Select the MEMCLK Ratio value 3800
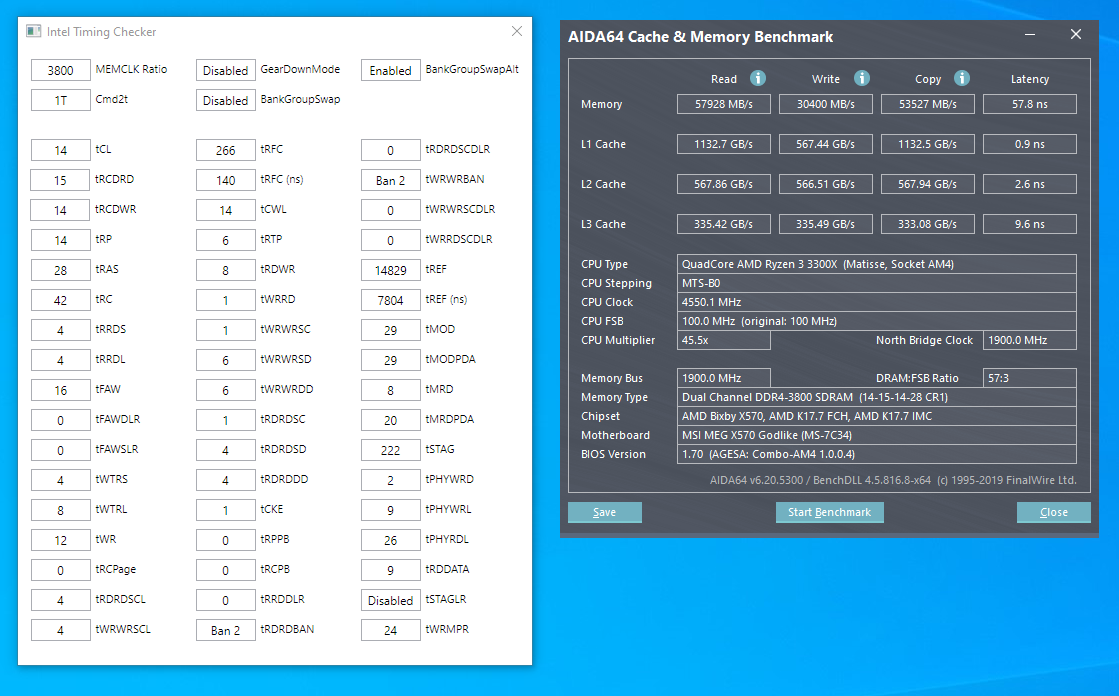The image size is (1119, 696). pos(61,70)
